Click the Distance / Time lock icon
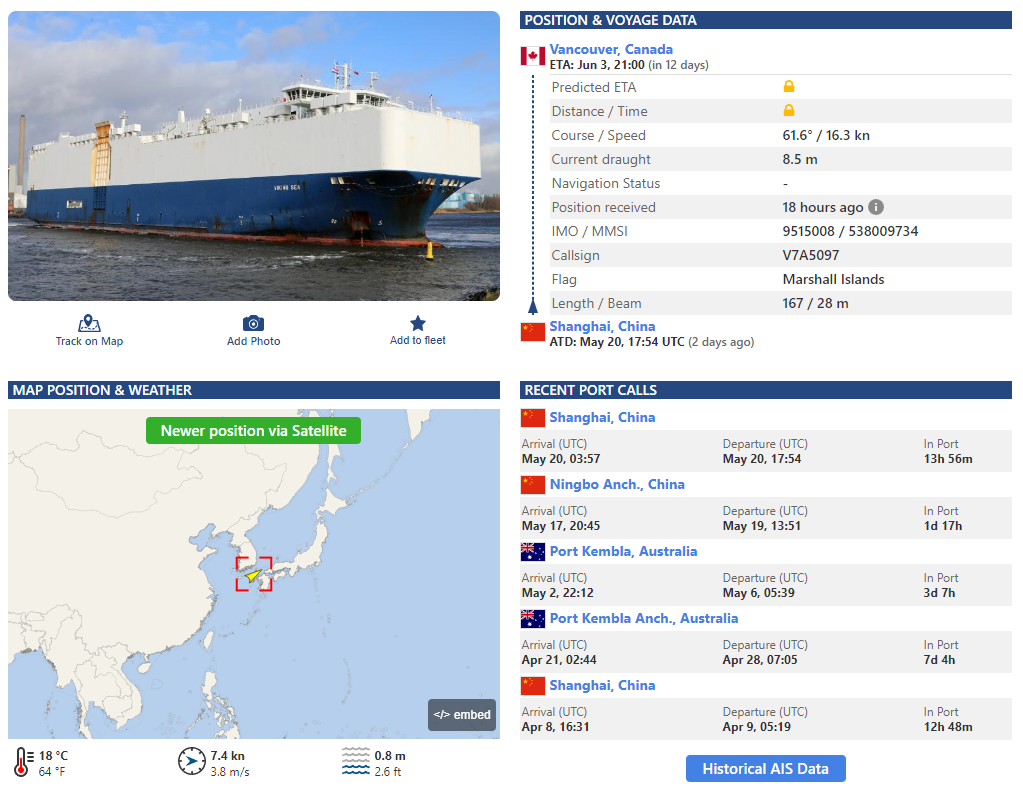Image resolution: width=1023 pixels, height=792 pixels. pos(789,110)
